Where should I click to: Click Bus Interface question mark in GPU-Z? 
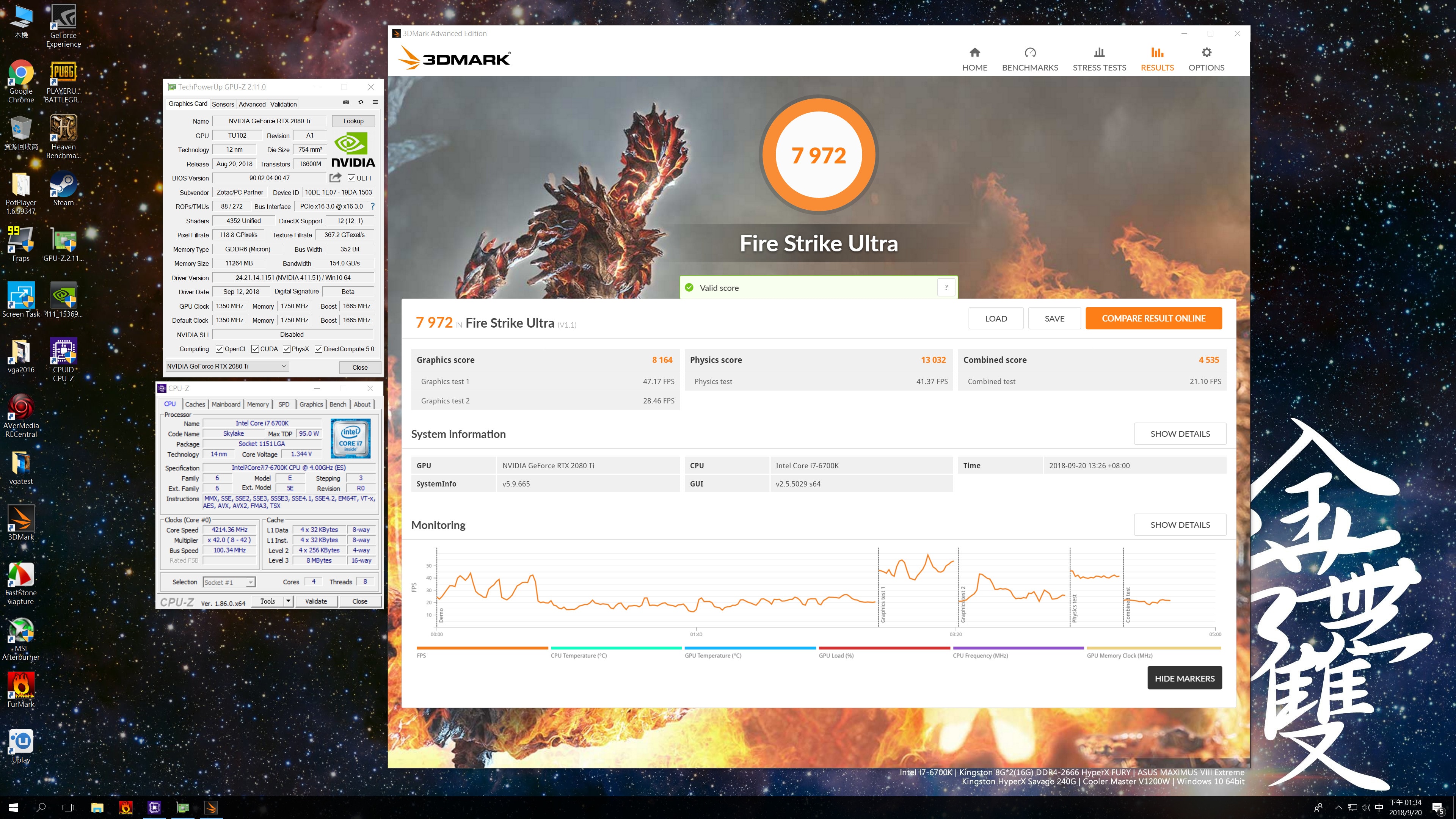tap(372, 206)
